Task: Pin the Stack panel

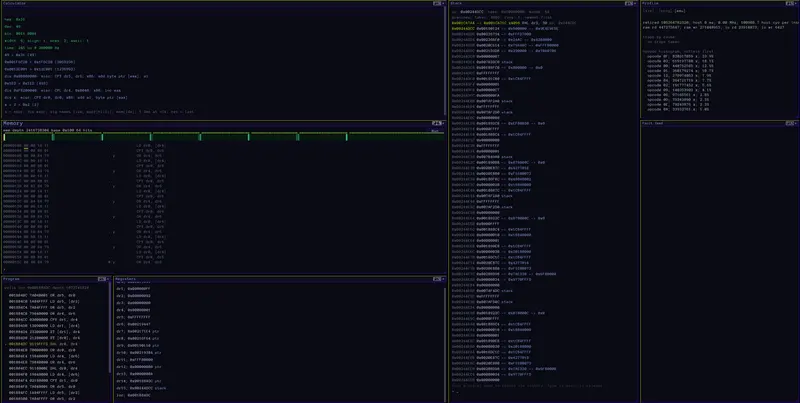Action: coord(628,3)
